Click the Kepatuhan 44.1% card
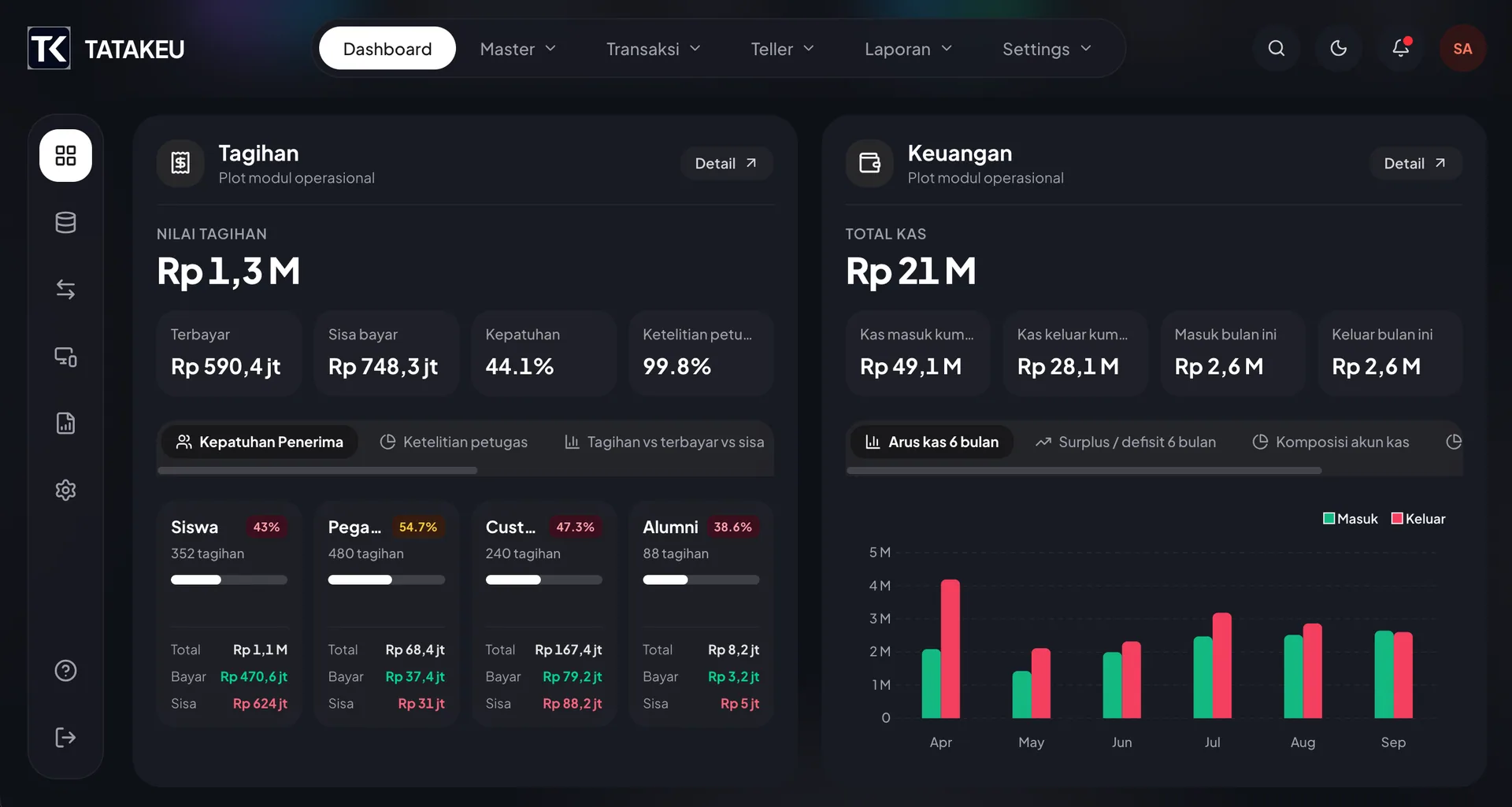This screenshot has height=807, width=1512. [x=543, y=353]
